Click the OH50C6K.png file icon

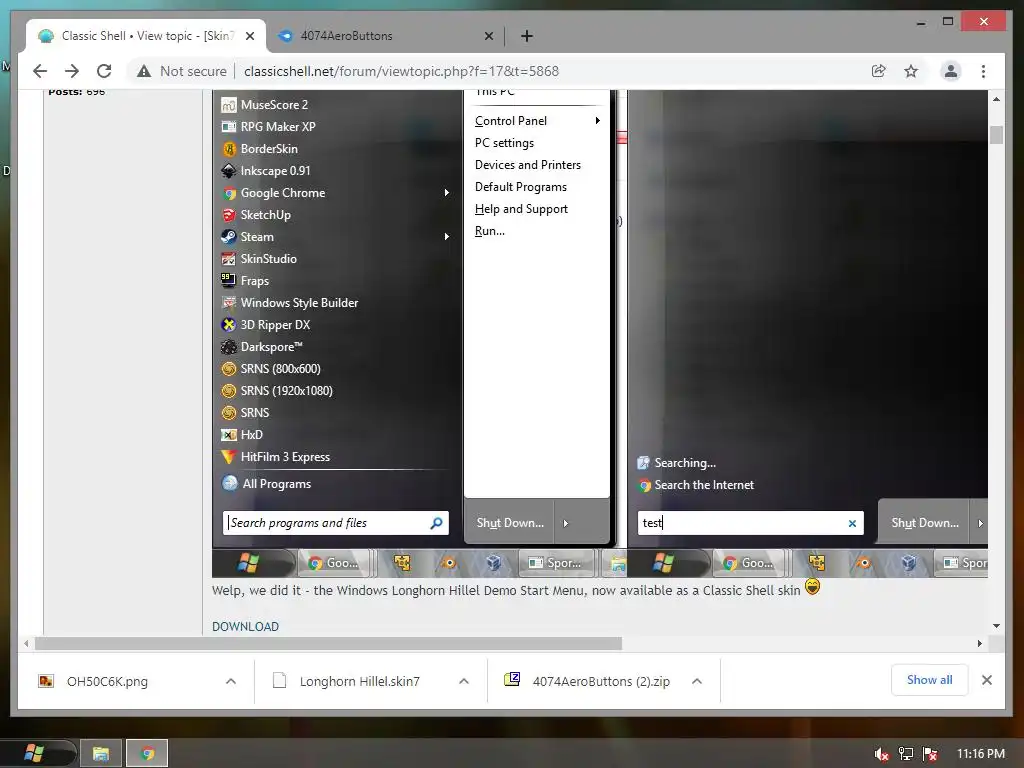coord(46,680)
